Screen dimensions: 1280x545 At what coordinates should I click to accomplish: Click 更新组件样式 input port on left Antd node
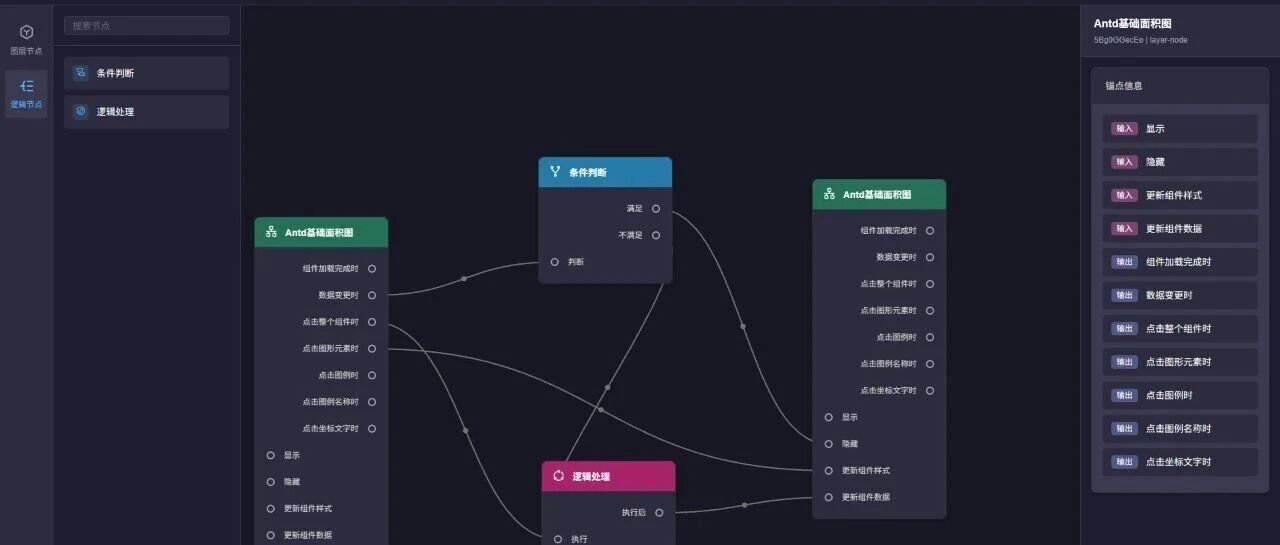271,508
